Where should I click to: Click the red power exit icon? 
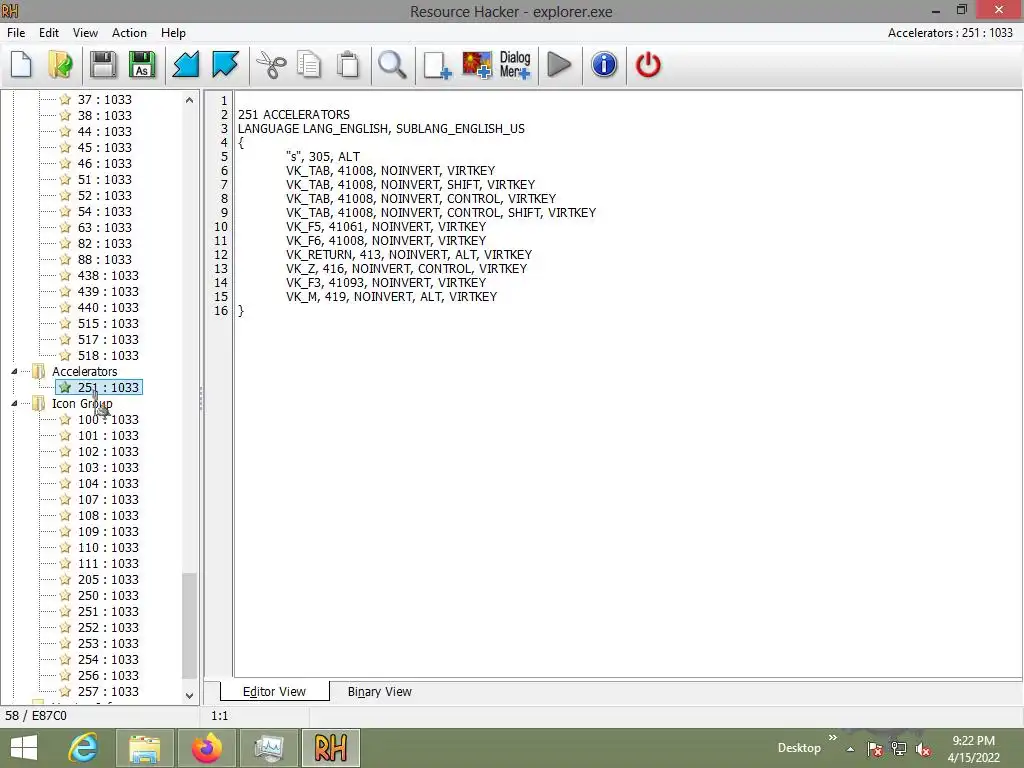648,65
